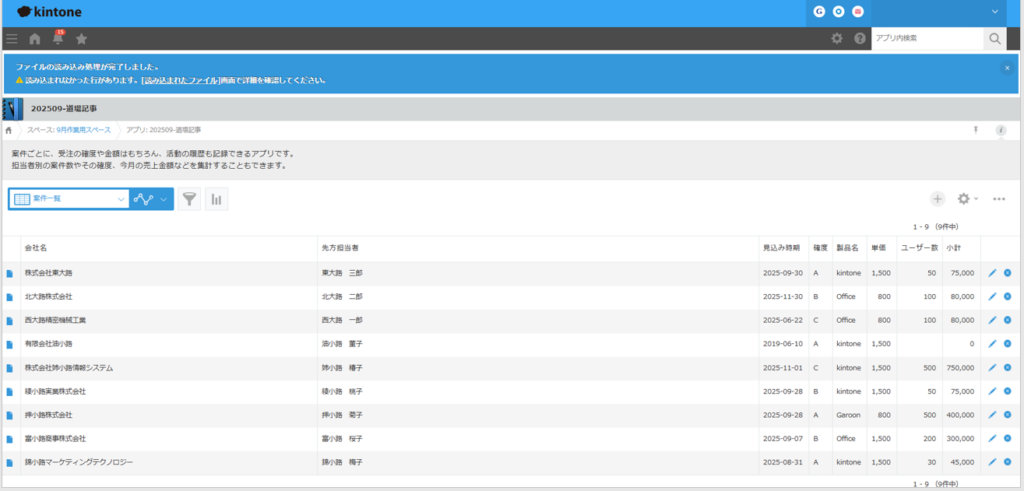Open the three-dot options menu
Image resolution: width=1024 pixels, height=491 pixels.
pos(999,199)
